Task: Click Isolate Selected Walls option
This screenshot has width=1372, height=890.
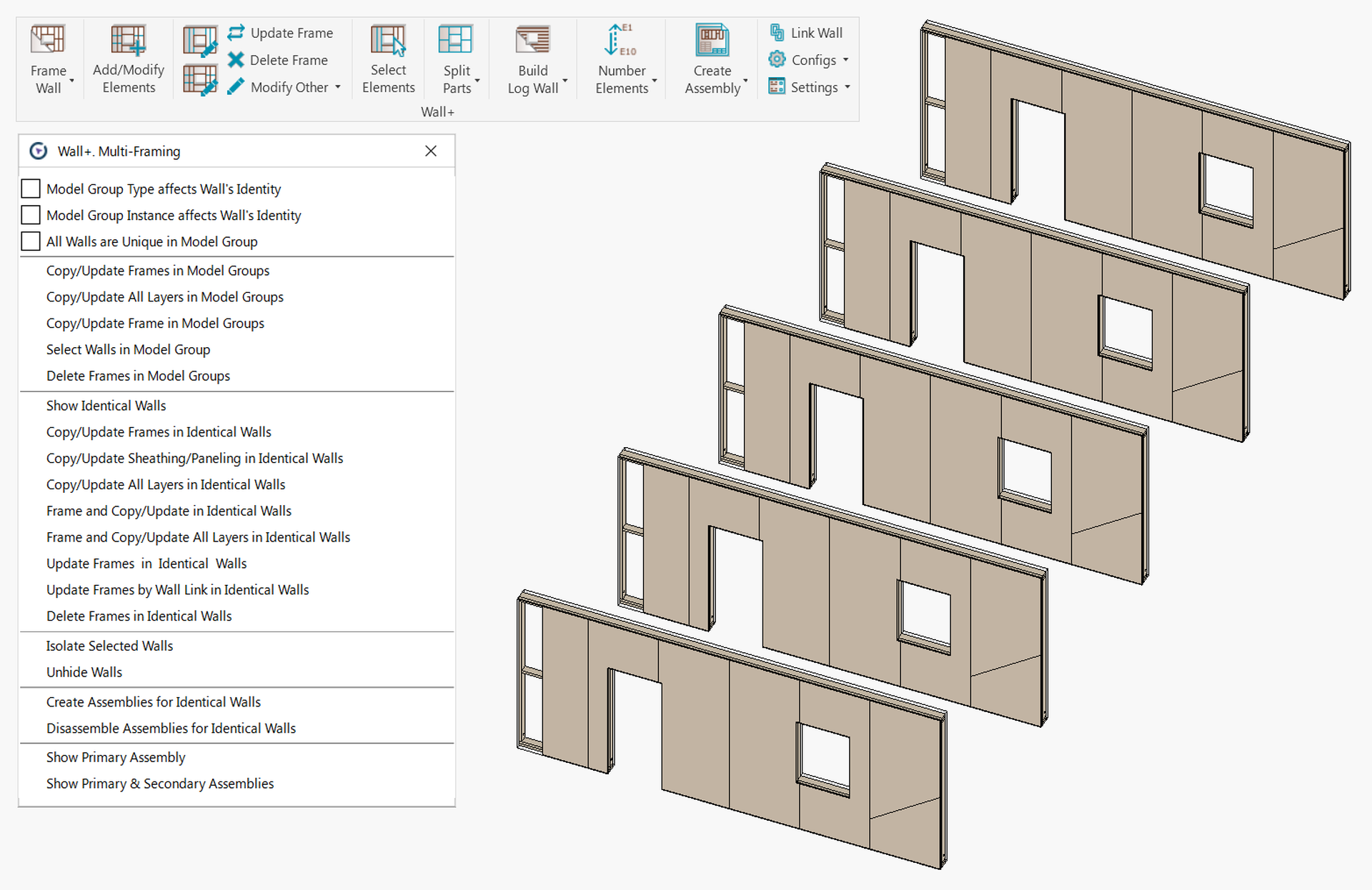Action: tap(109, 646)
